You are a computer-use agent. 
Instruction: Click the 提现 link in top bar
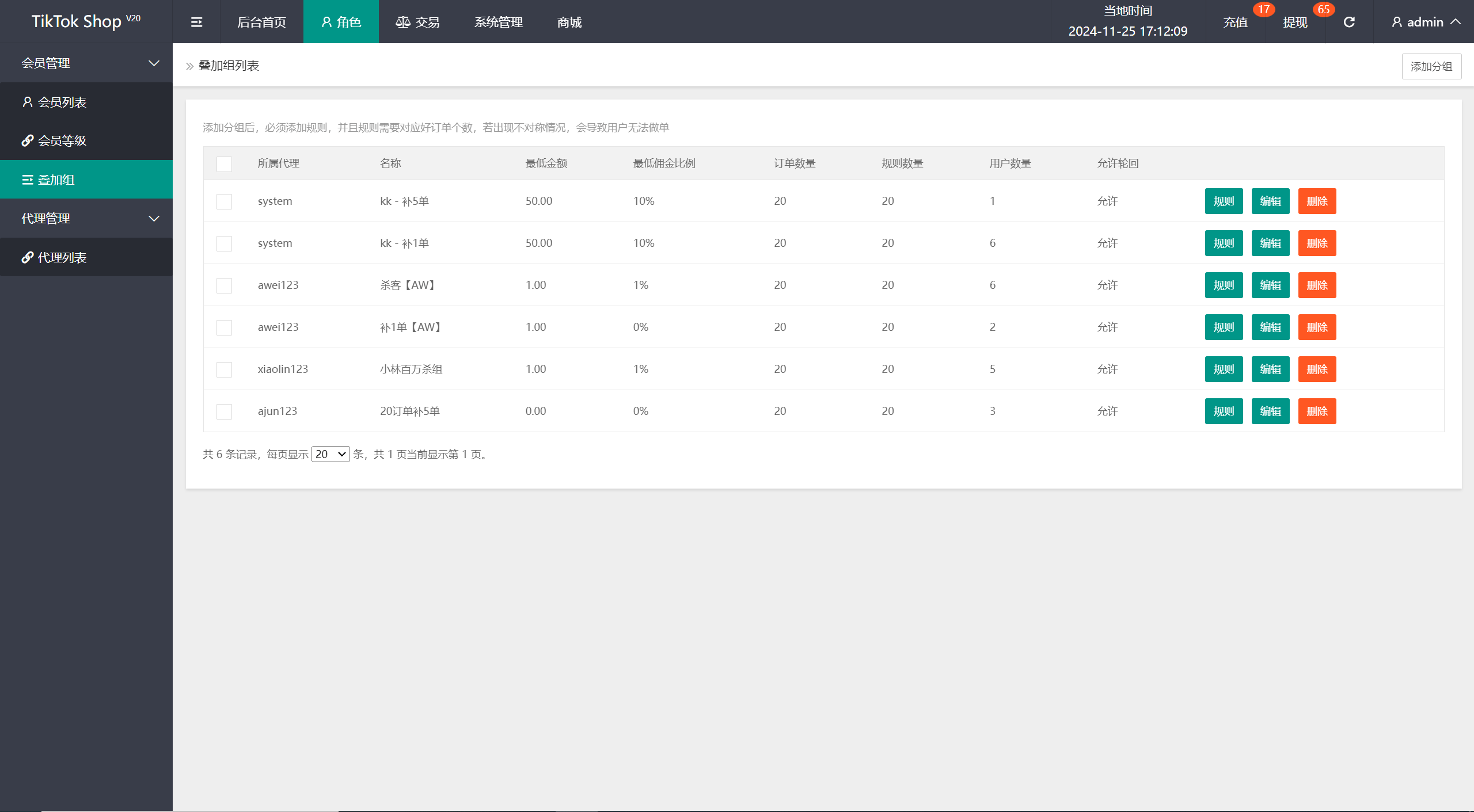[x=1295, y=22]
